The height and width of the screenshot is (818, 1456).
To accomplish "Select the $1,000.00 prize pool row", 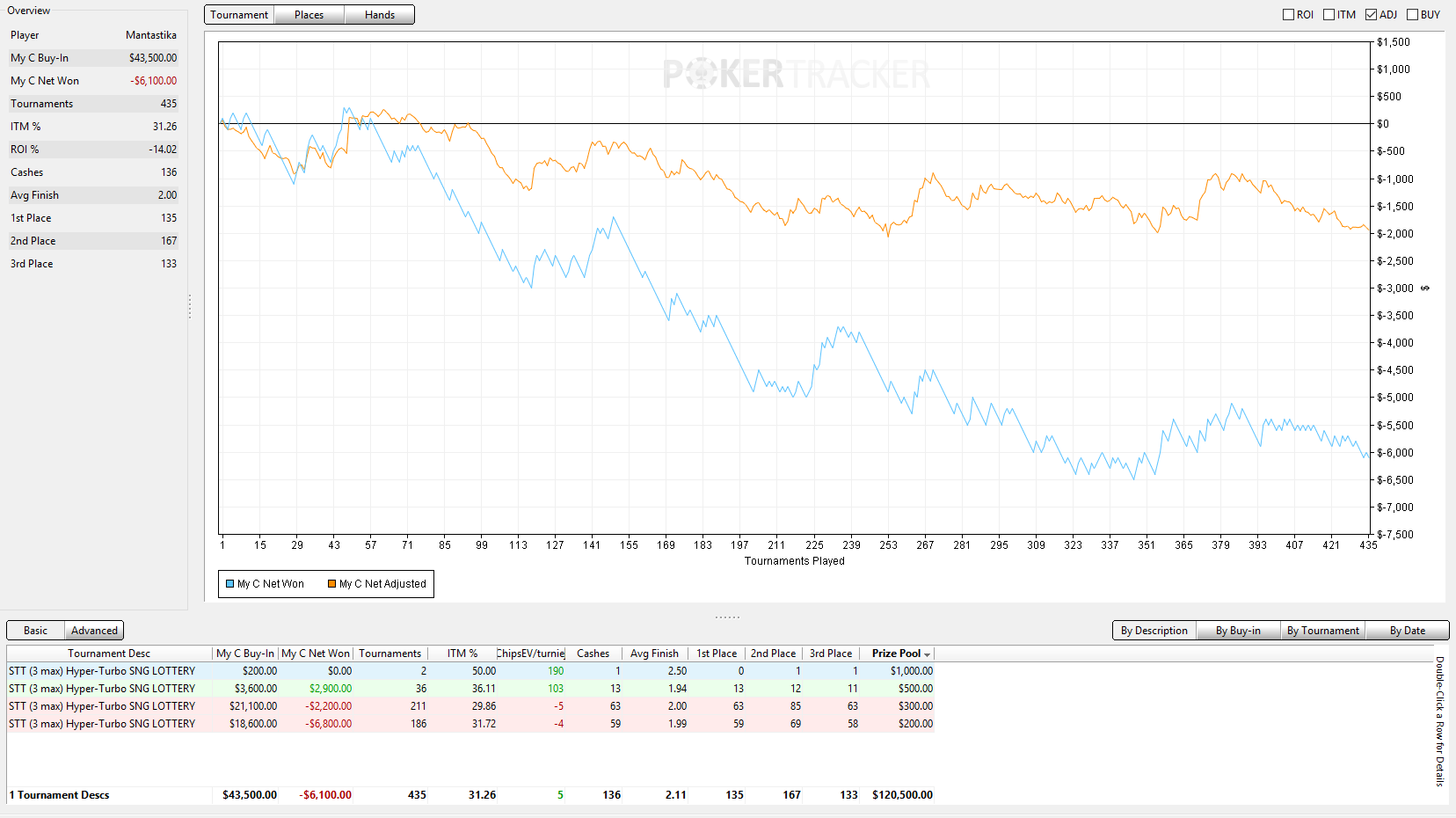I will pyautogui.click(x=470, y=671).
